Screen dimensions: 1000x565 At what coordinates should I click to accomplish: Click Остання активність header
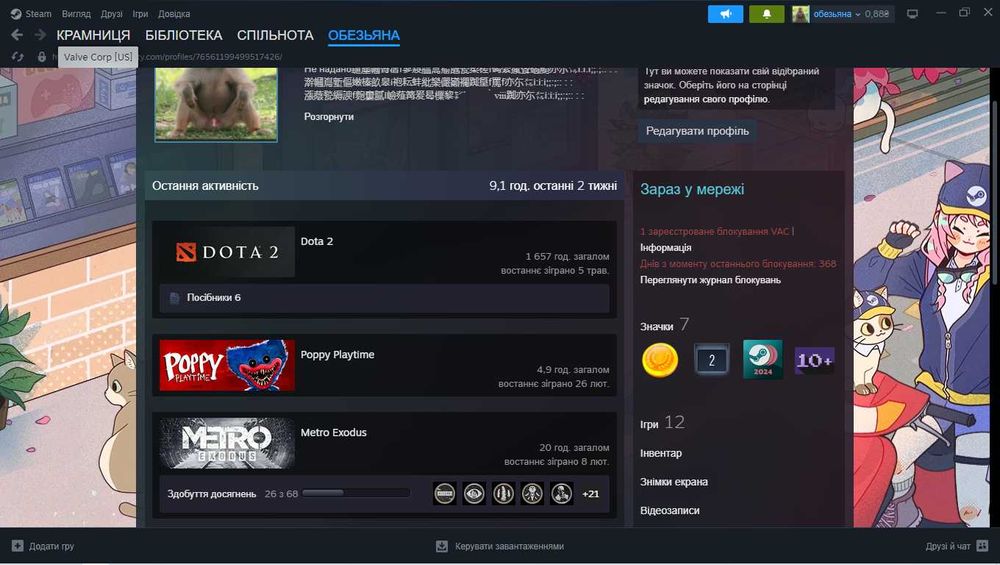205,186
